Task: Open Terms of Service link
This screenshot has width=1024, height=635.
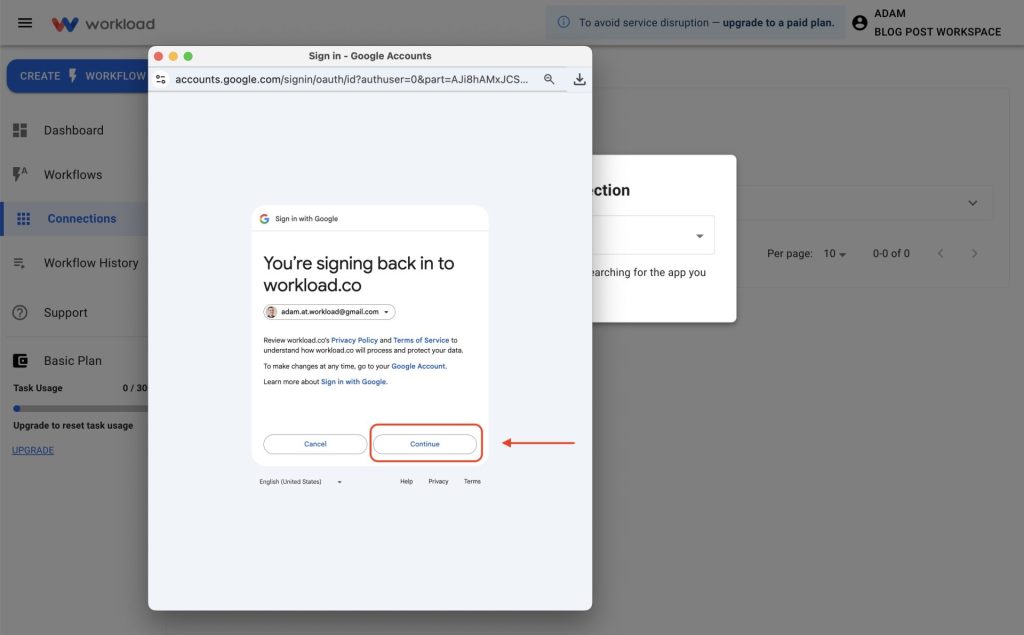Action: pyautogui.click(x=421, y=340)
